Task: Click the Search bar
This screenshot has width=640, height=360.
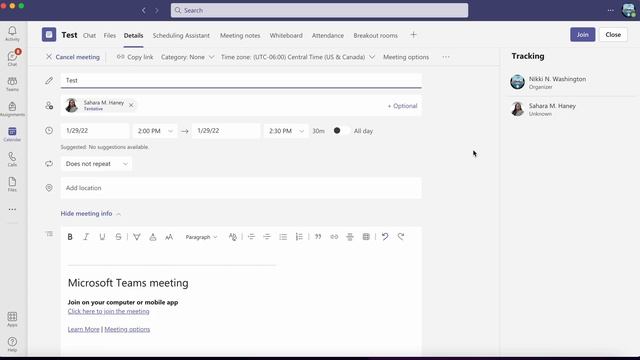Action: (319, 10)
